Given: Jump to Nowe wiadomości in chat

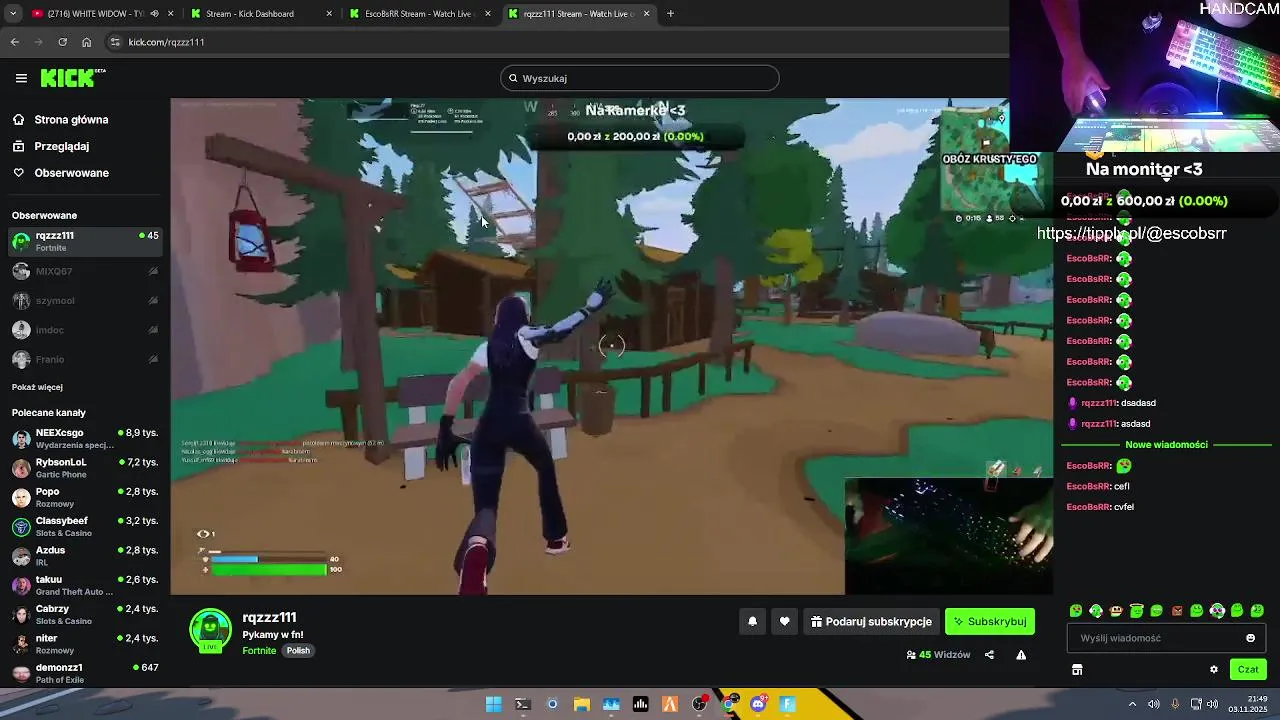Looking at the screenshot, I should (1166, 445).
